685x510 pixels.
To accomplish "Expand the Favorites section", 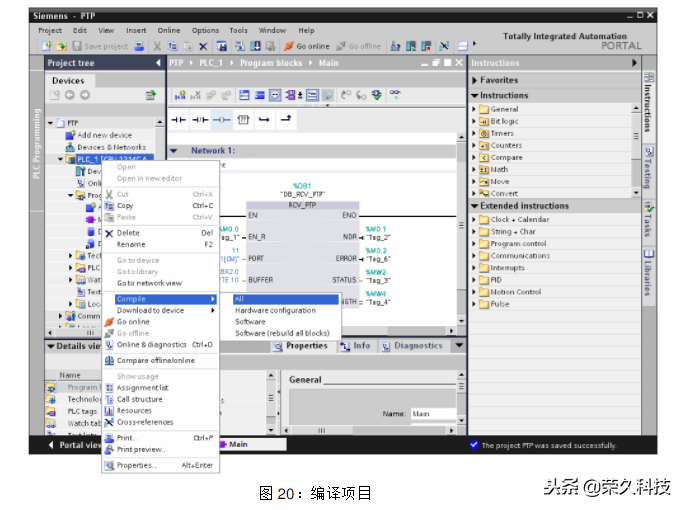I will [474, 80].
